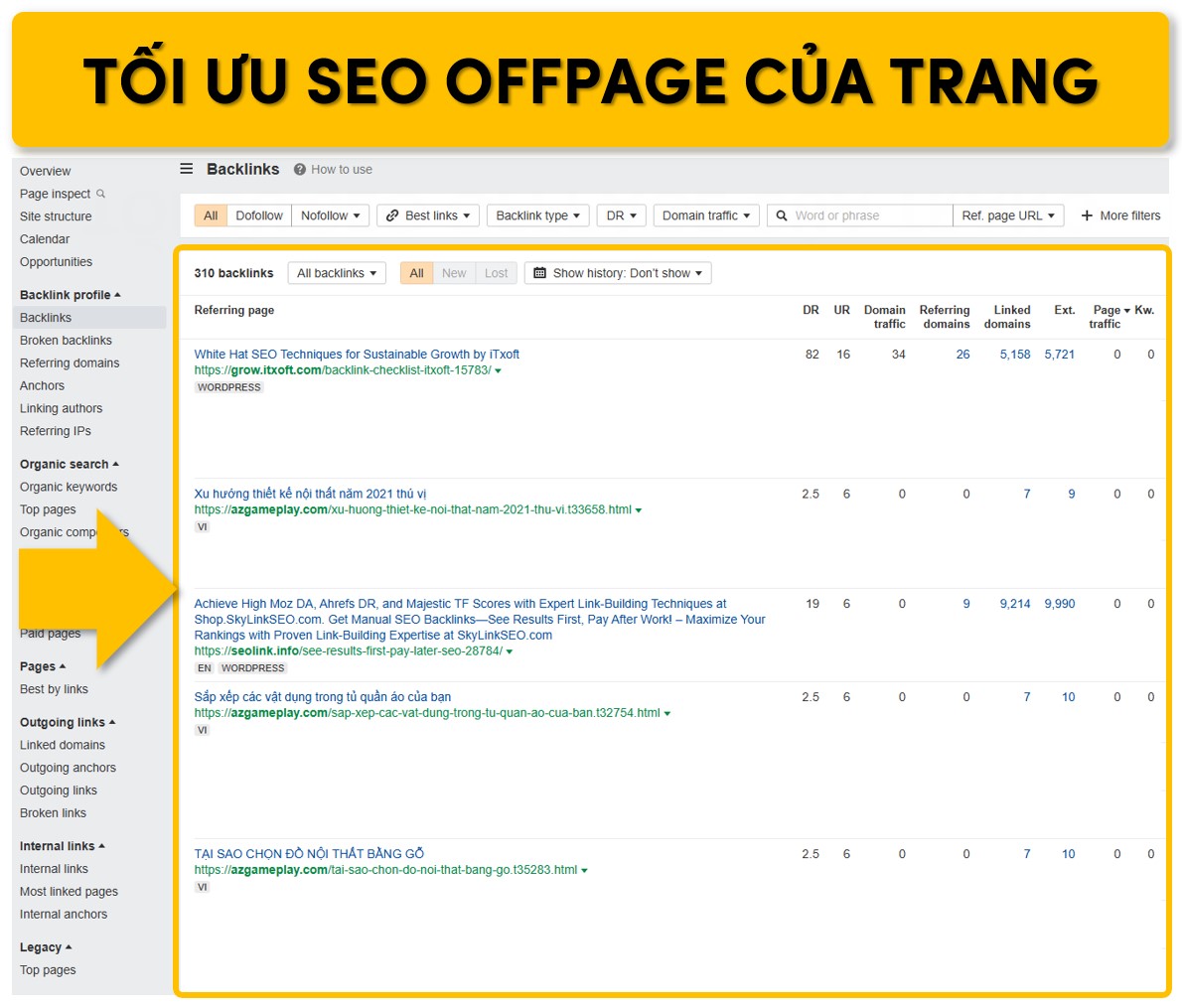The image size is (1182, 1008).
Task: Expand the seolink.info URL arrow
Action: (x=509, y=651)
